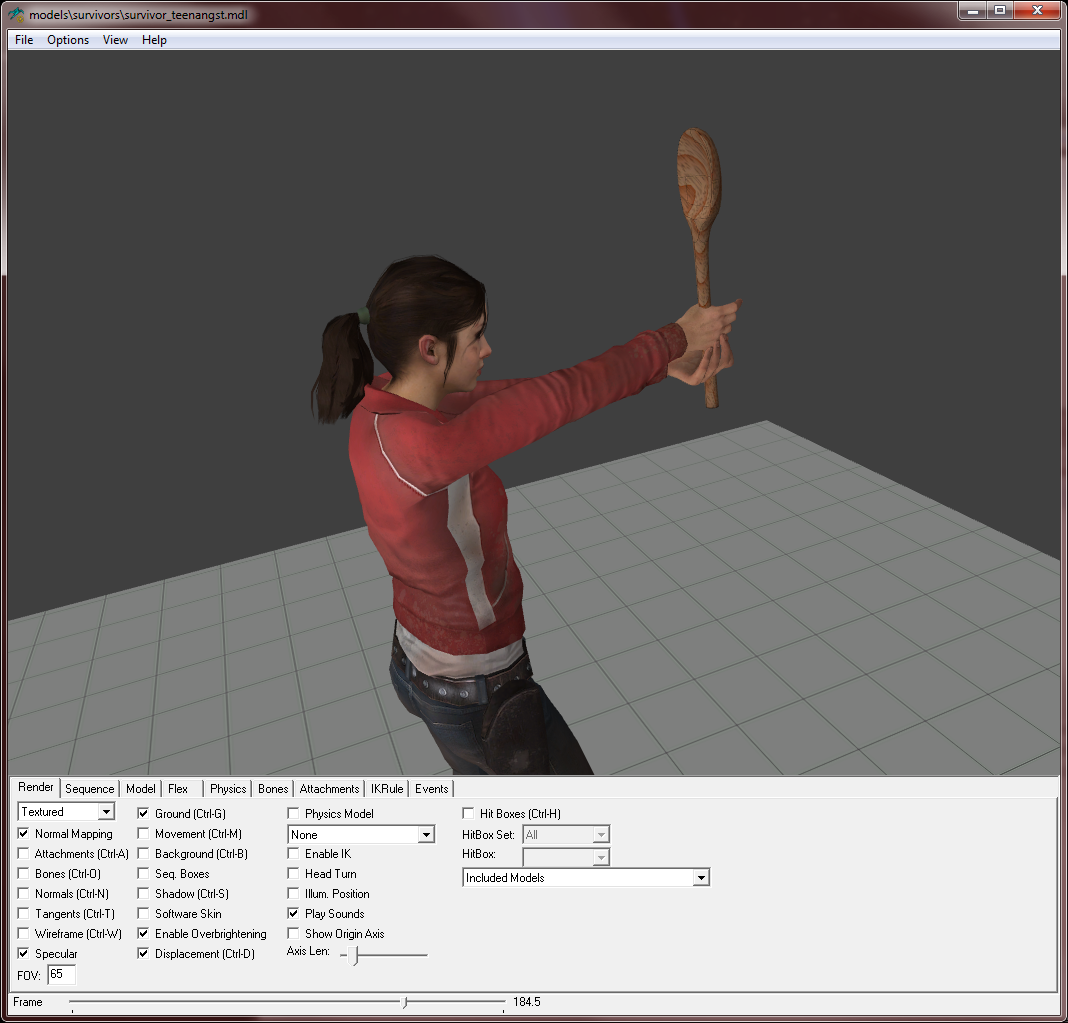Switch to the Sequence tab

[x=89, y=789]
